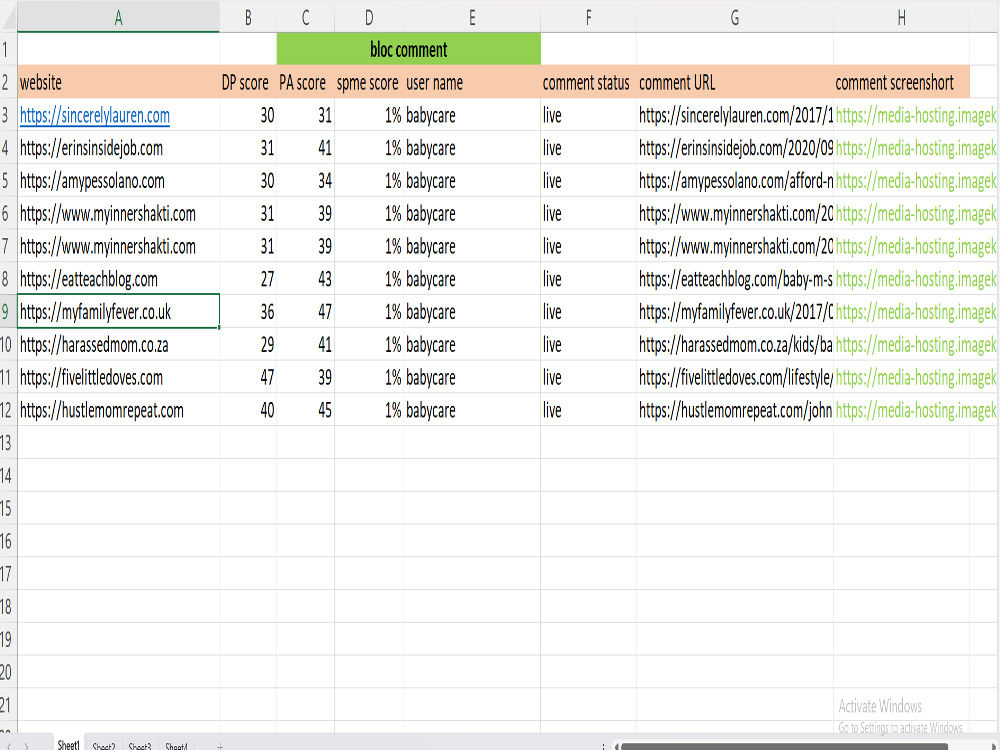Select the 'website' header cell
Viewport: 1000px width, 750px height.
[118, 82]
